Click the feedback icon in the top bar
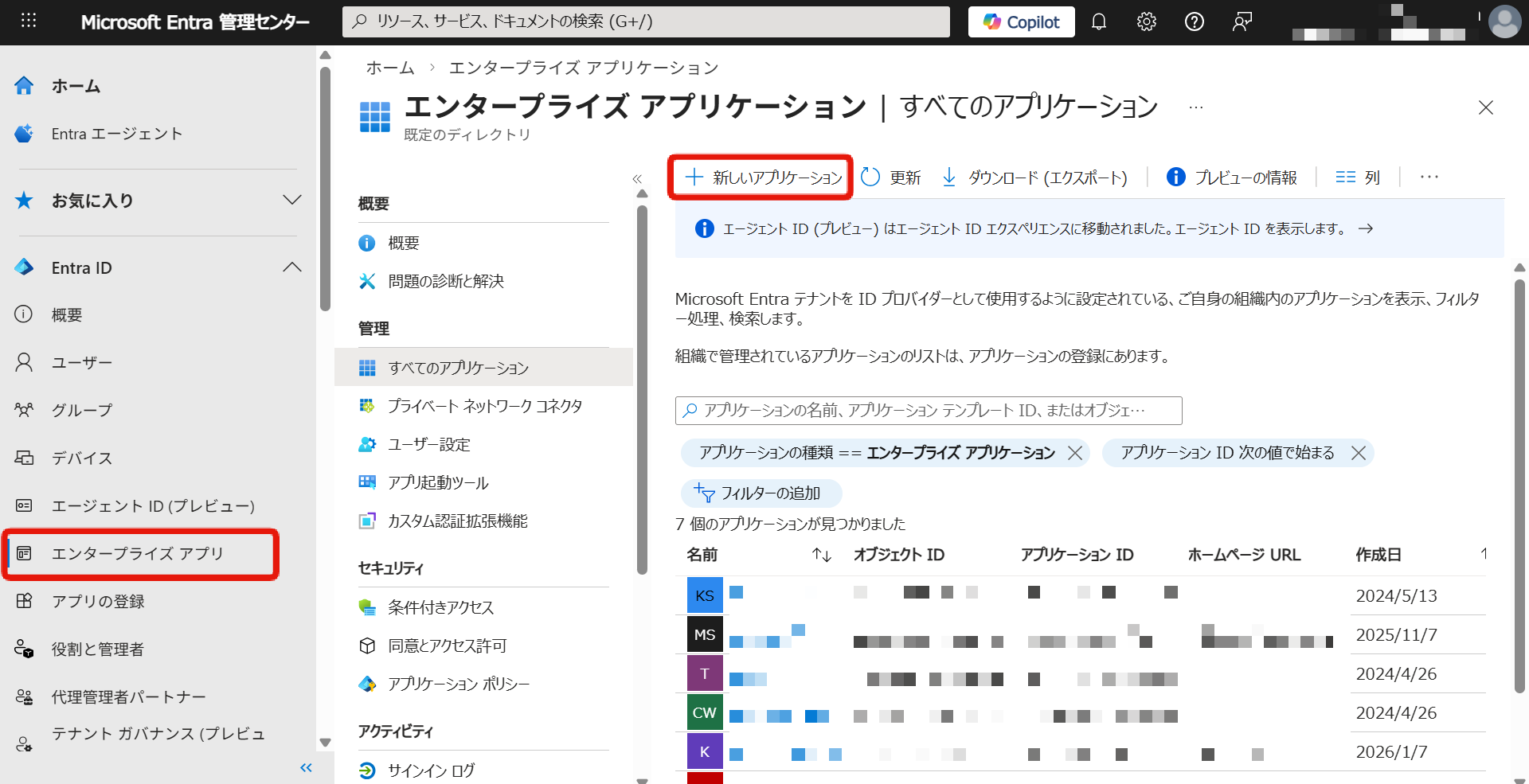Viewport: 1529px width, 784px height. [x=1242, y=21]
